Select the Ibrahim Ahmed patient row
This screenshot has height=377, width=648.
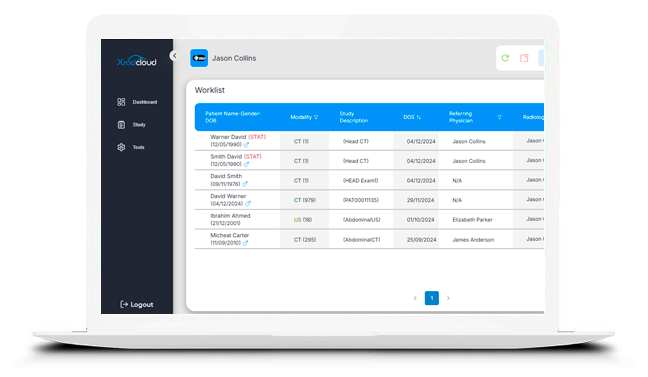point(369,219)
